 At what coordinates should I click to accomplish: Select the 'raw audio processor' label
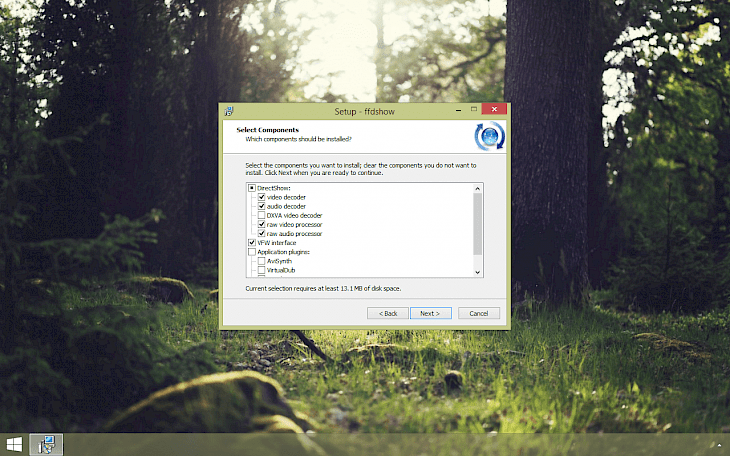pyautogui.click(x=294, y=234)
